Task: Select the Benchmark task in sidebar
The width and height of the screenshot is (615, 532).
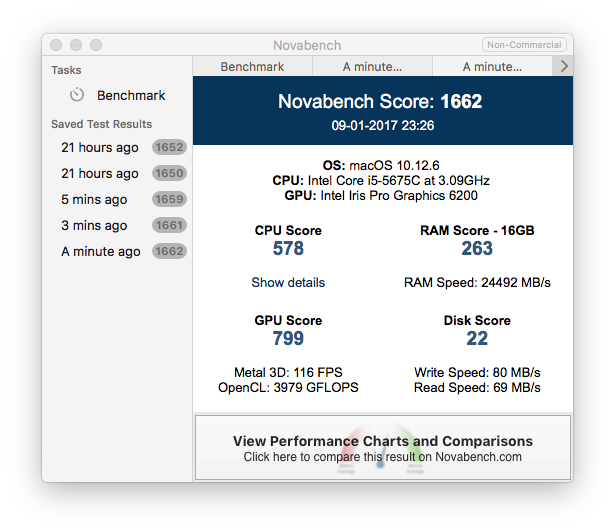Action: point(117,95)
